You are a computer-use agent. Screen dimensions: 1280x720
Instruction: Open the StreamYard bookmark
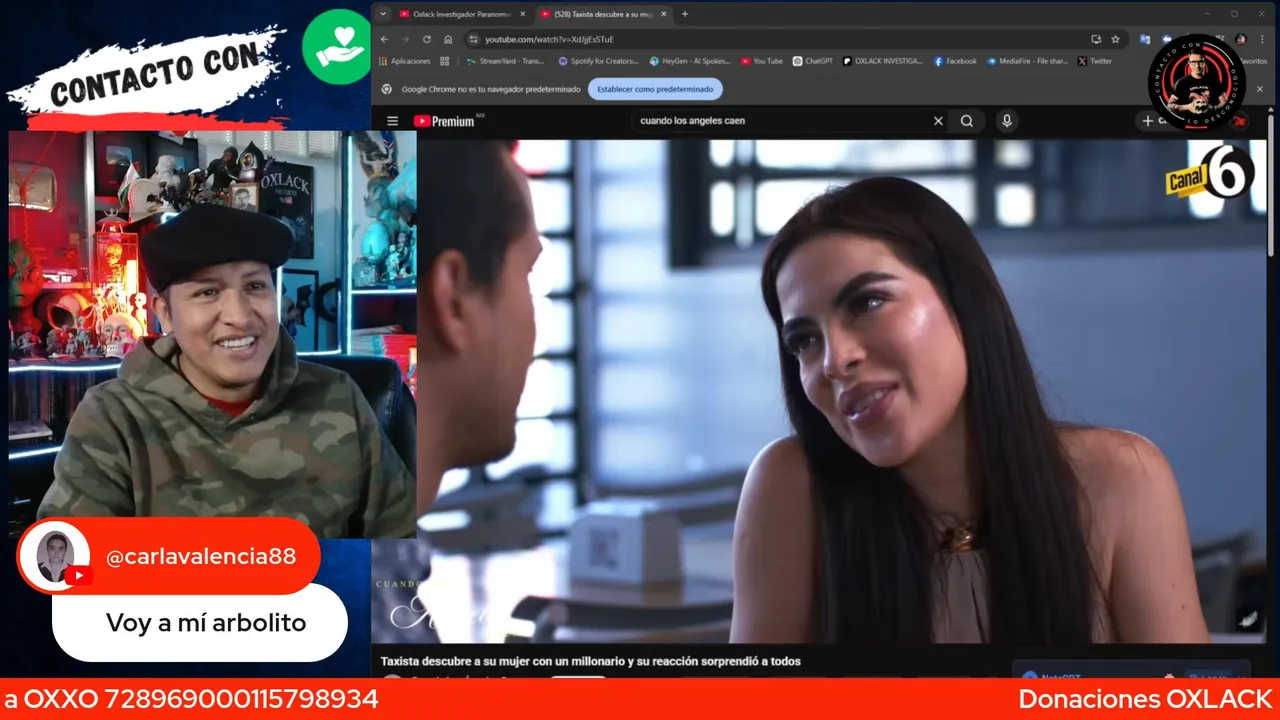(x=505, y=61)
